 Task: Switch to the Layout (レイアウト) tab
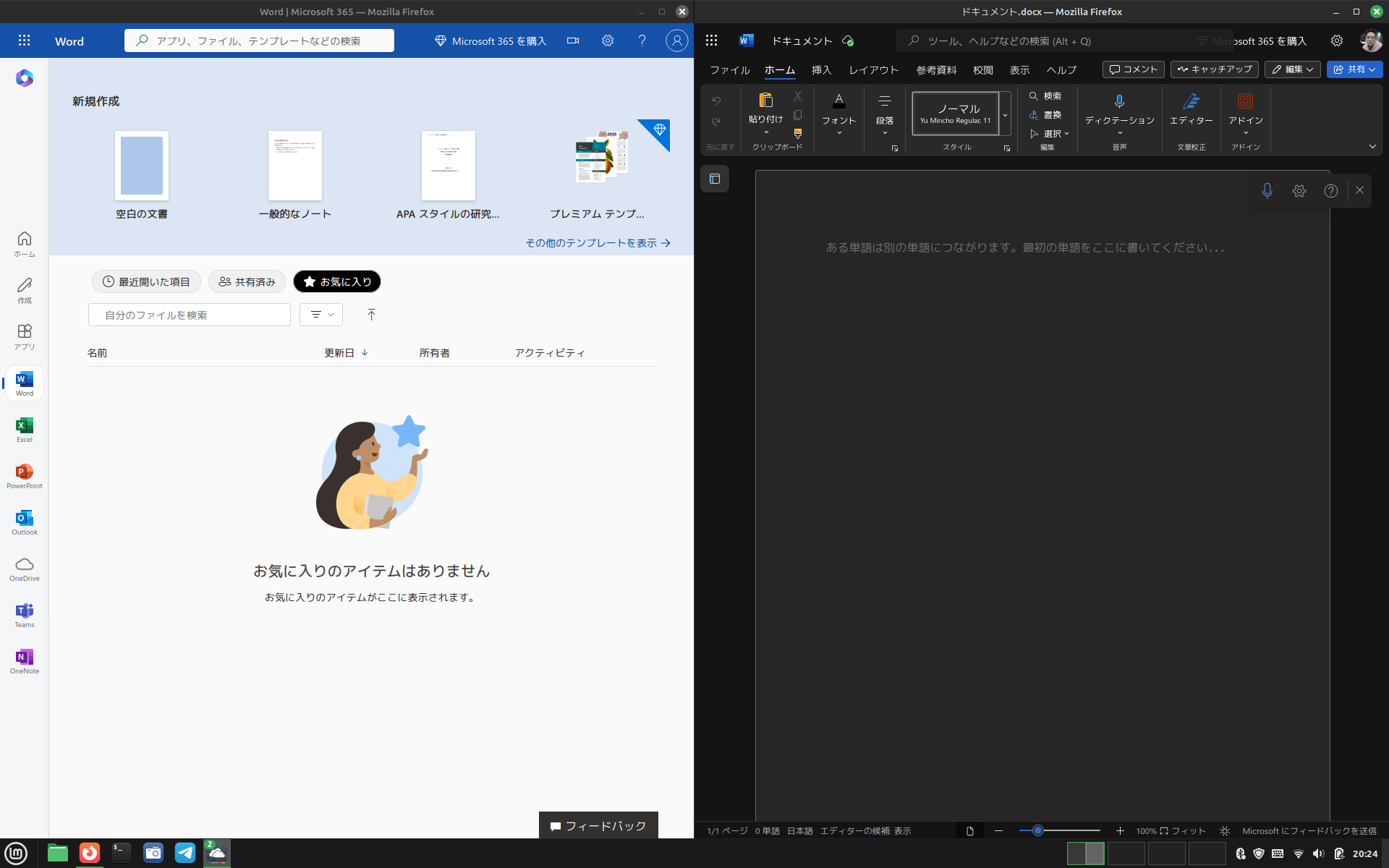(x=874, y=70)
